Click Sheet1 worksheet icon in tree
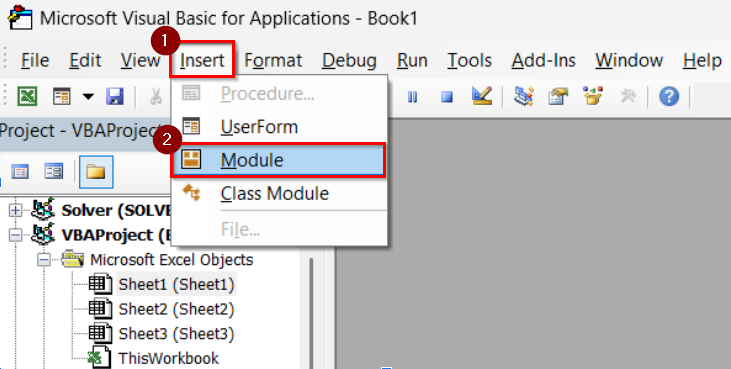Screen dimensions: 731x369 tap(101, 284)
